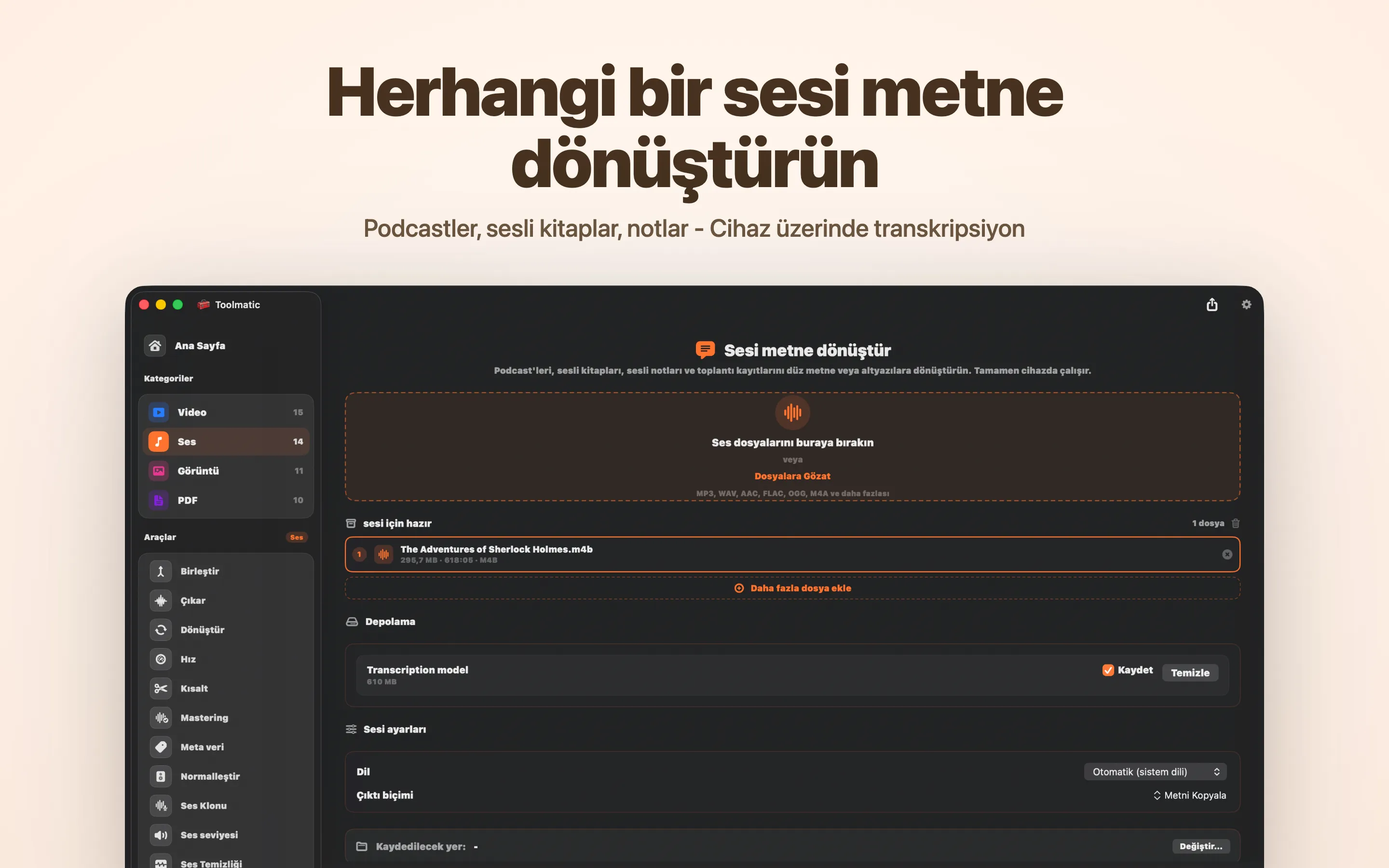Select the Ses category
This screenshot has height=868, width=1389.
point(226,441)
